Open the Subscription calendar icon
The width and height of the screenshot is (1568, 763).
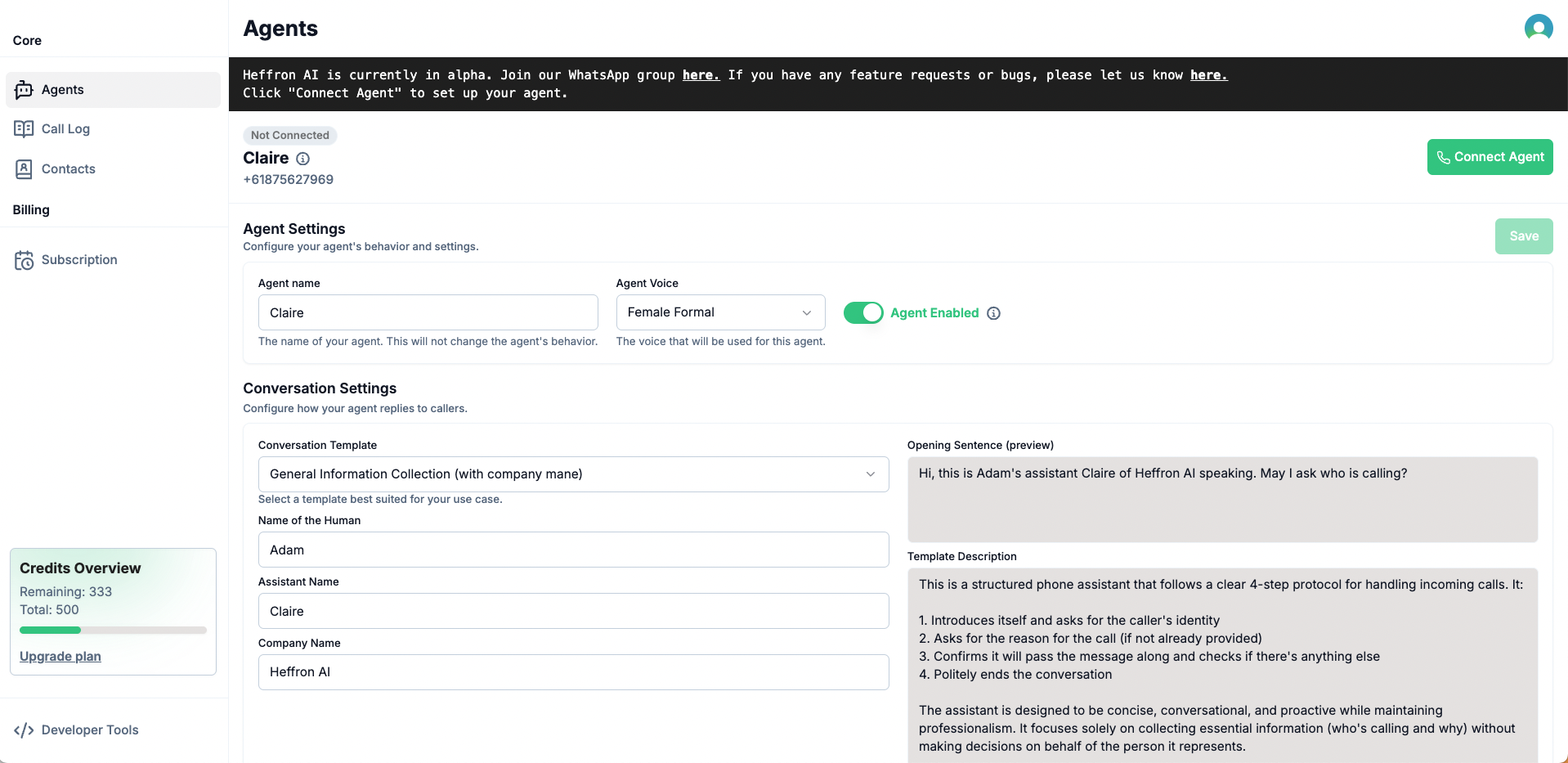tap(25, 260)
